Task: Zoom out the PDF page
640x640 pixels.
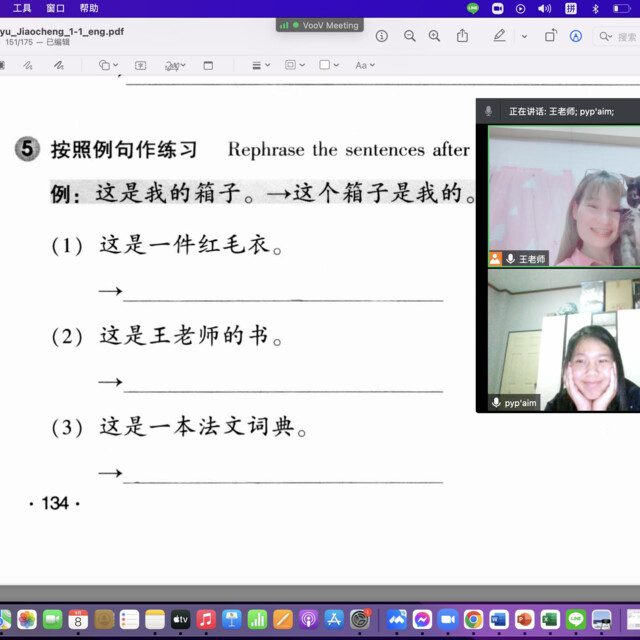Action: coord(408,36)
